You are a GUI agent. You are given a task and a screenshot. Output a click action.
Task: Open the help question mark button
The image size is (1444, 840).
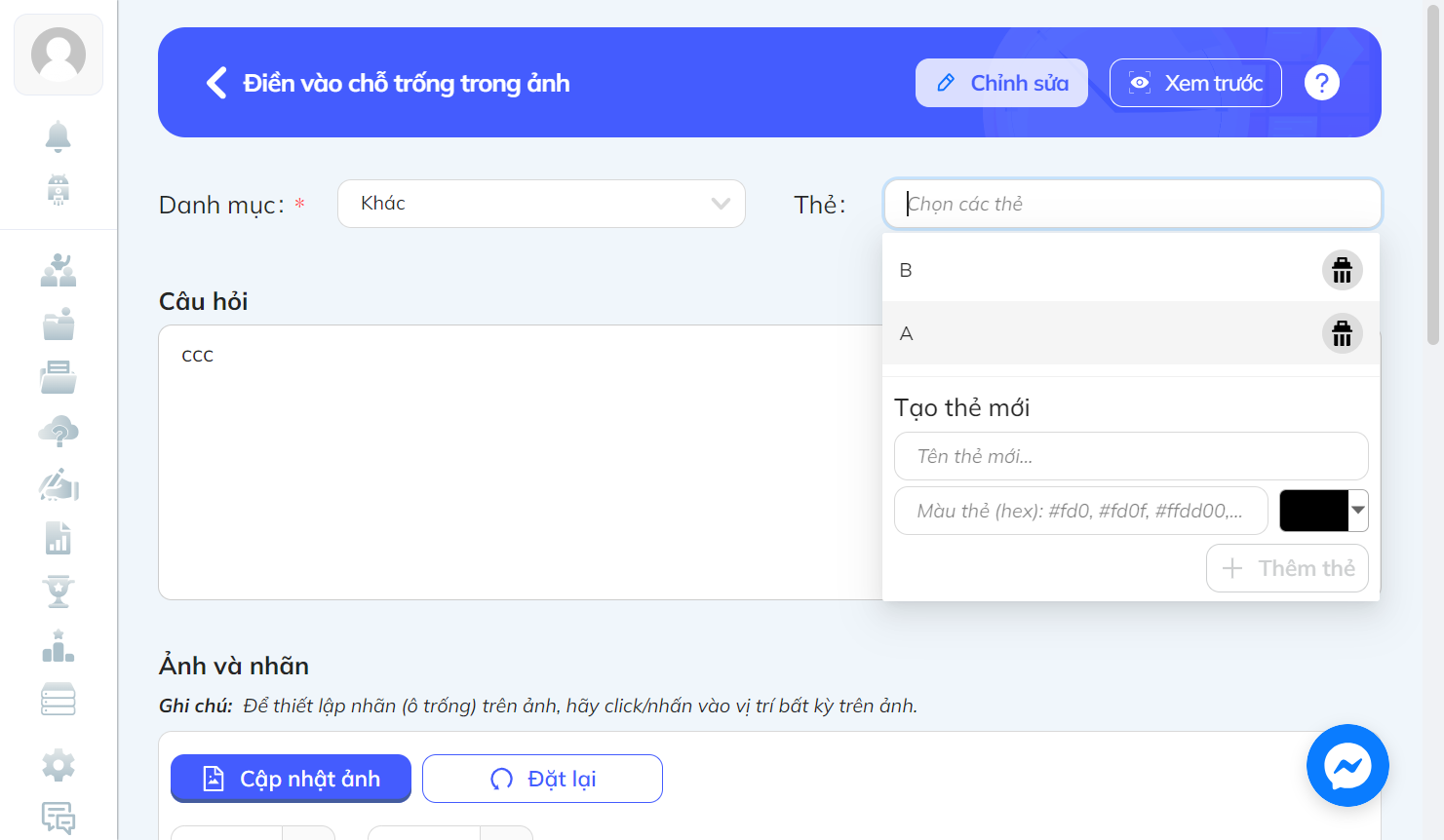tap(1322, 83)
